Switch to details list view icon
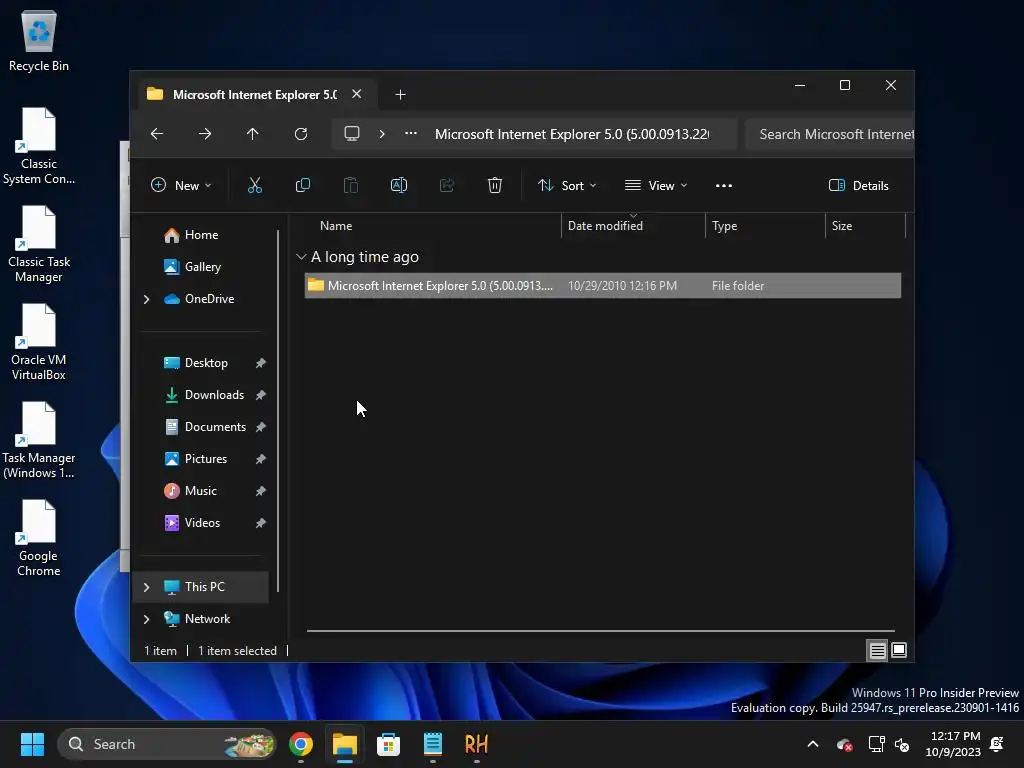The width and height of the screenshot is (1024, 768). pyautogui.click(x=877, y=650)
